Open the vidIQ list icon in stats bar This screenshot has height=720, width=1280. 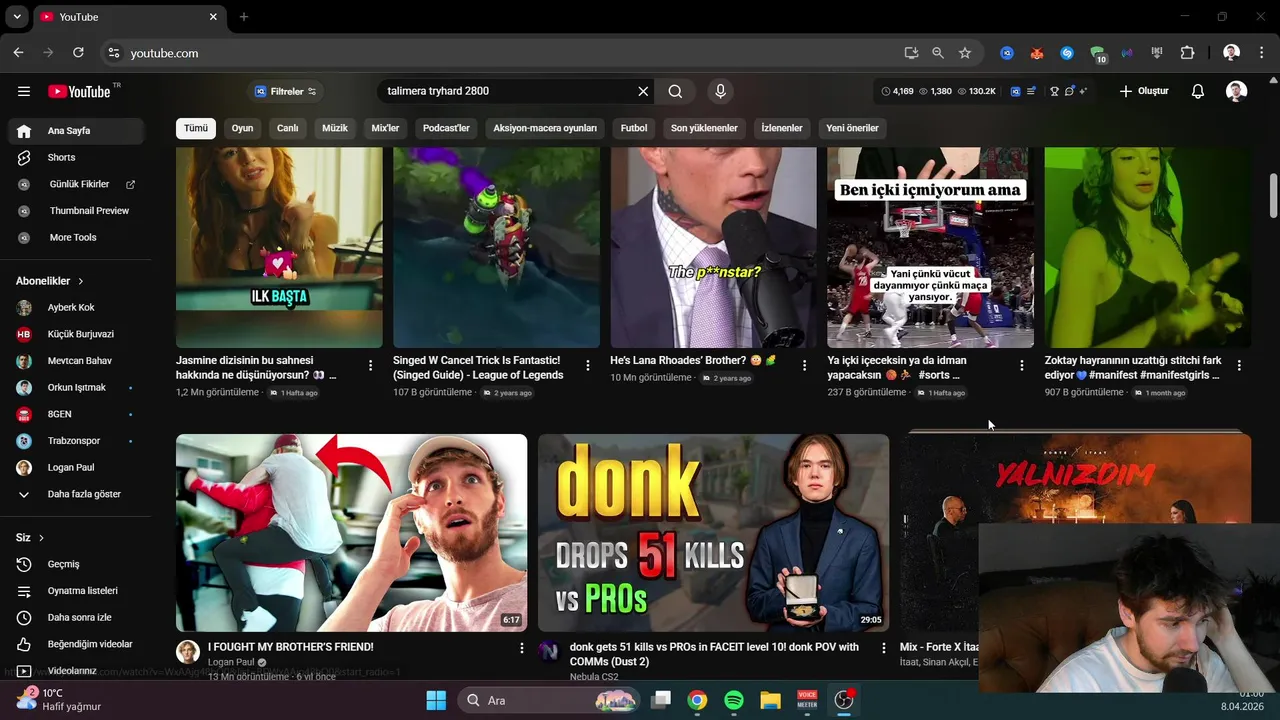[x=1031, y=91]
